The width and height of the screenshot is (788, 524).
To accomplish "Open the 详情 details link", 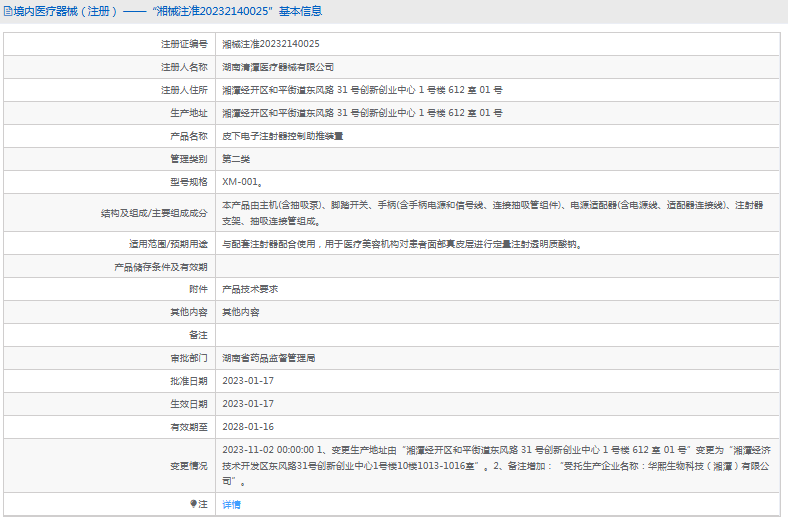I will coord(231,504).
